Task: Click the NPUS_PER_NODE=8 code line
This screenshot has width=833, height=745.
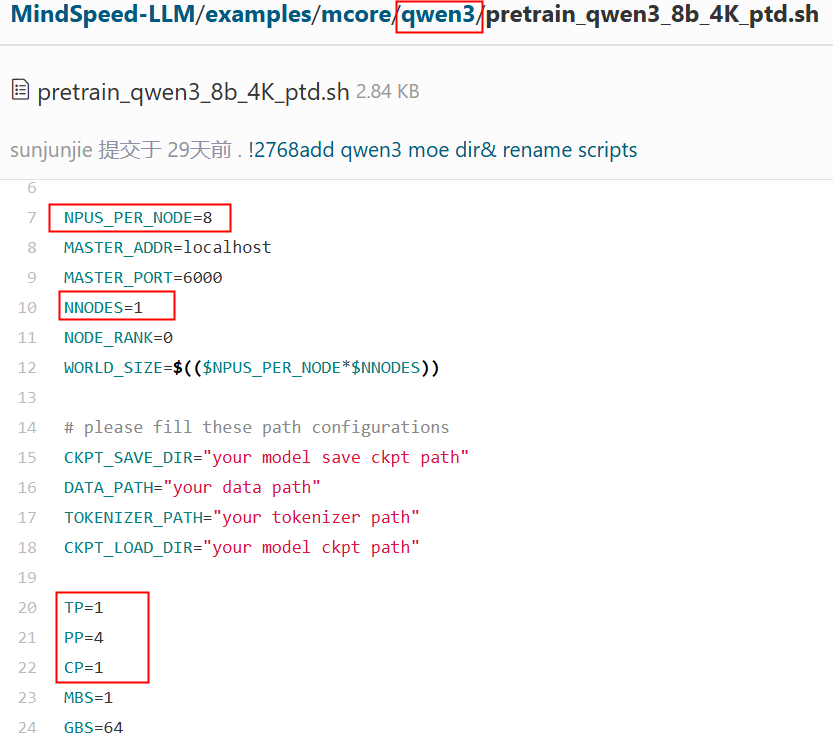Action: pos(138,218)
